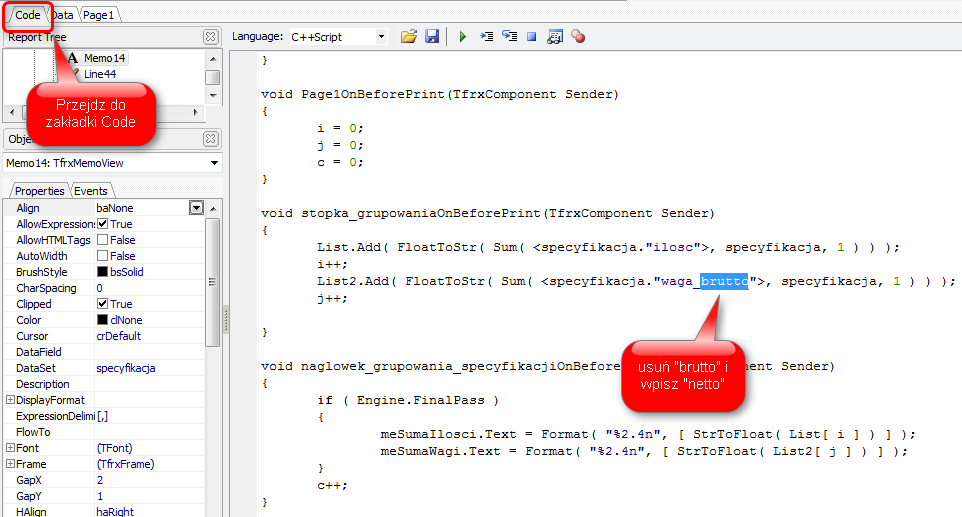Click the Open script folder icon
The width and height of the screenshot is (962, 517).
coord(408,37)
